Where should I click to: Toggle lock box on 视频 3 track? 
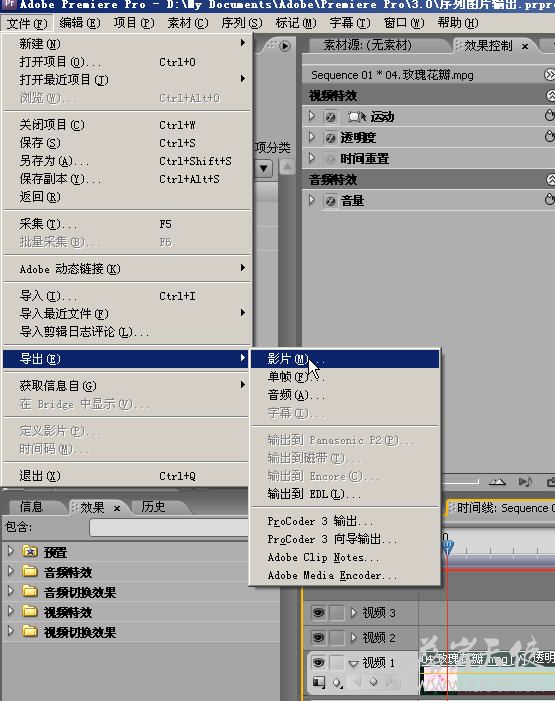[x=336, y=612]
